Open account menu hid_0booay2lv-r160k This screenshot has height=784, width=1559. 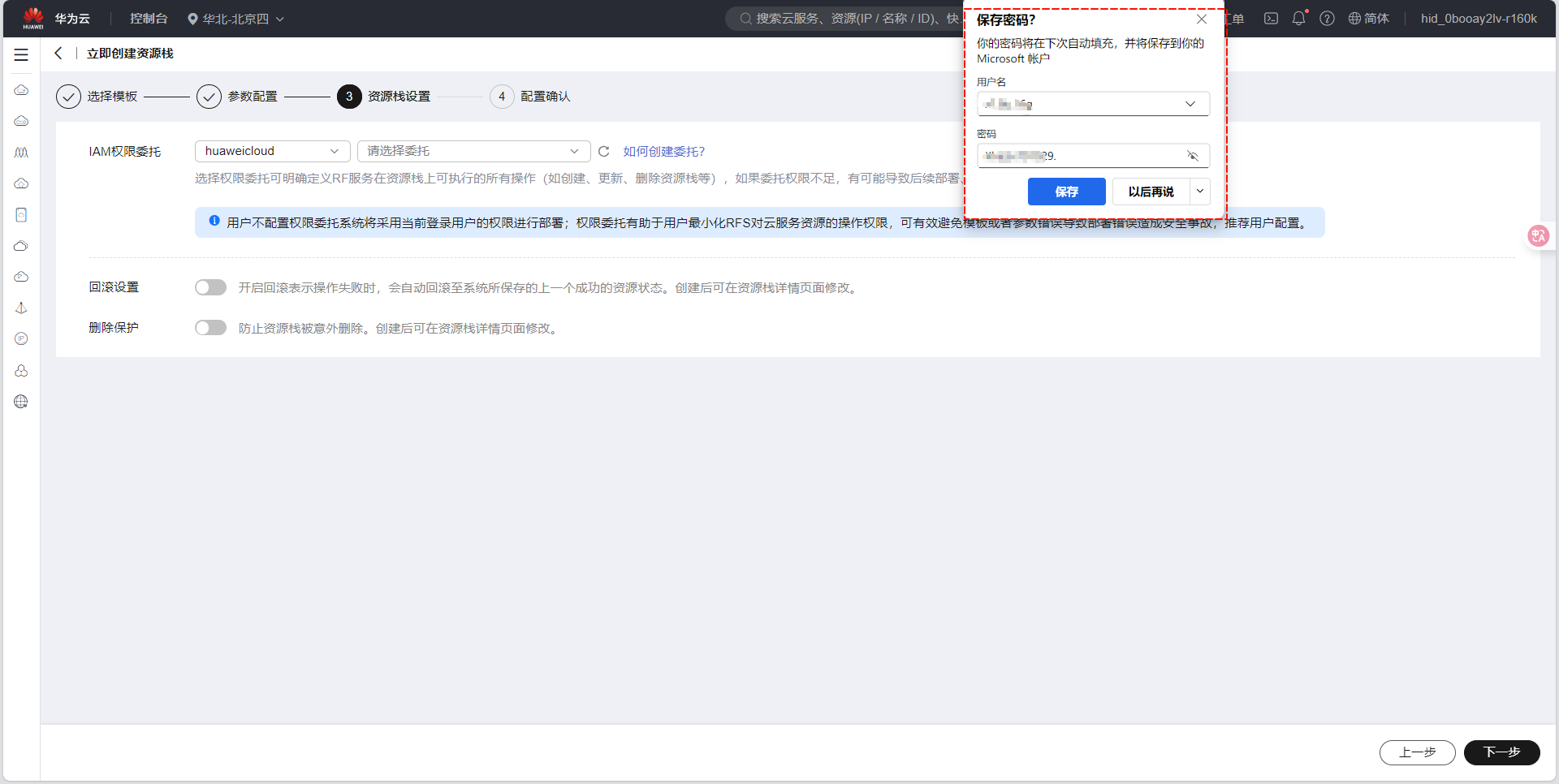pyautogui.click(x=1479, y=18)
